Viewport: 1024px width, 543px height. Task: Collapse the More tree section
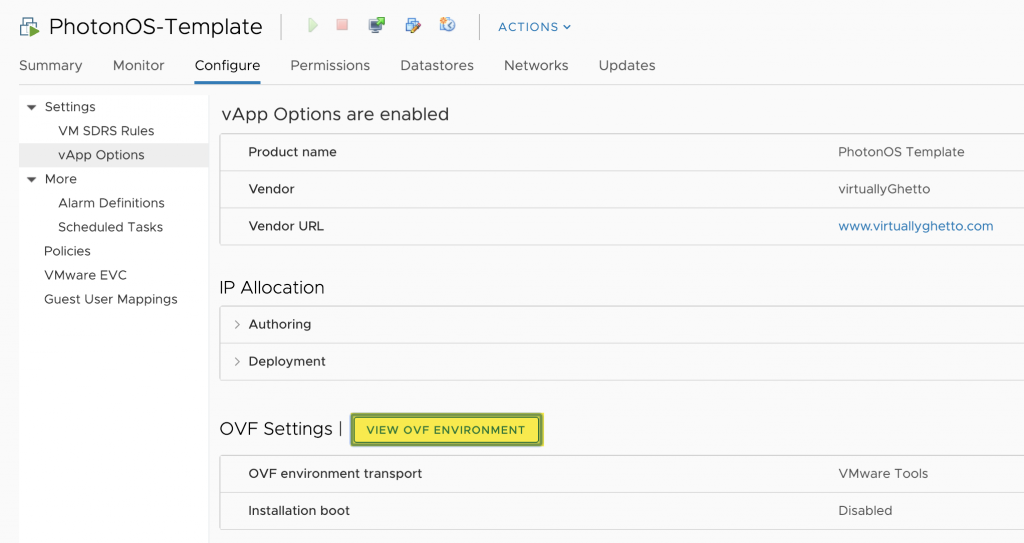coord(31,179)
